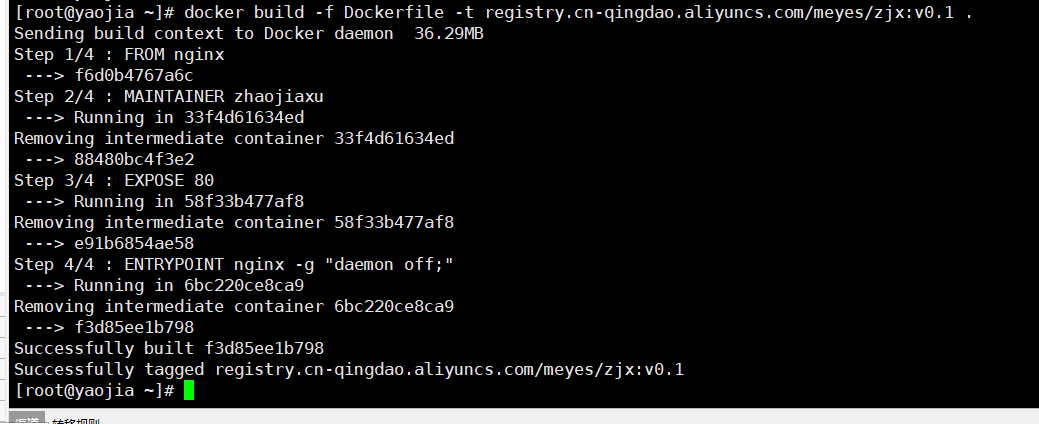Click the 'Successfully built f3d85ee1b798' line
Viewport: 1039px width, 424px height.
pos(169,348)
